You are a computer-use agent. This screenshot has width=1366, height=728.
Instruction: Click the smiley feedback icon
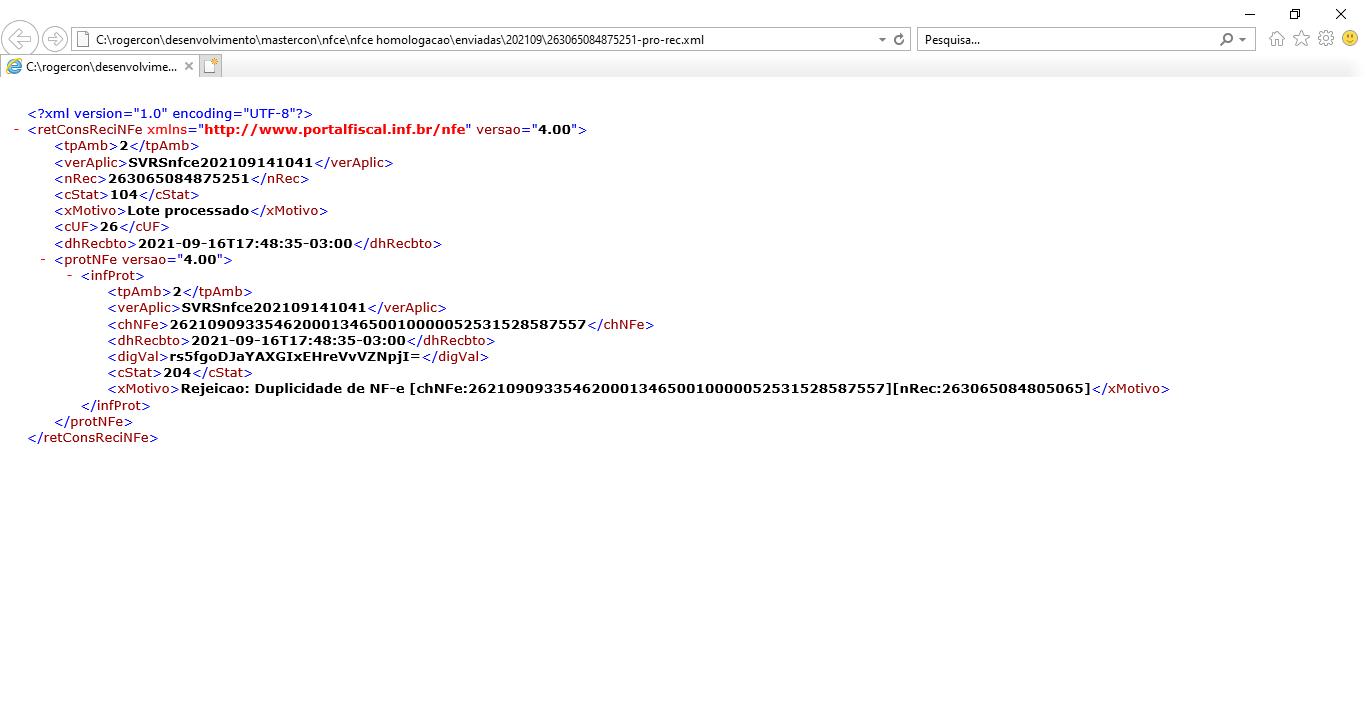point(1350,39)
